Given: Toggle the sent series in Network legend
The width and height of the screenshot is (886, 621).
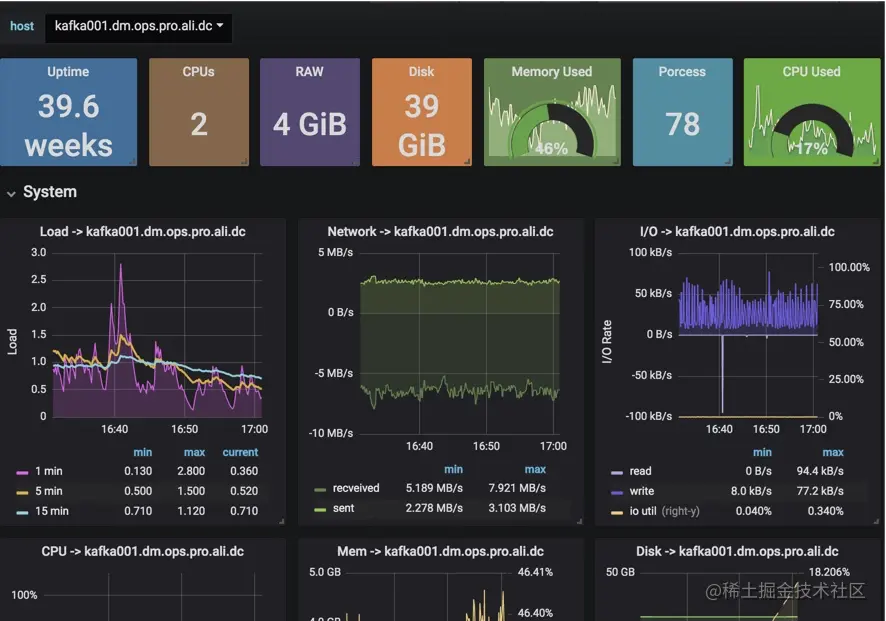Looking at the screenshot, I should [344, 508].
